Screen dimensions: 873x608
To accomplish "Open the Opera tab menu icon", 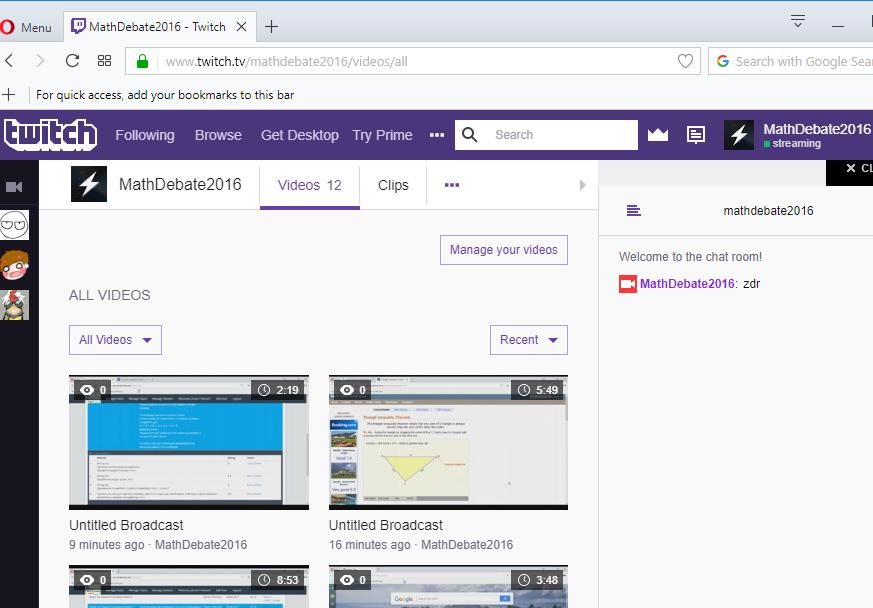I will (x=798, y=21).
